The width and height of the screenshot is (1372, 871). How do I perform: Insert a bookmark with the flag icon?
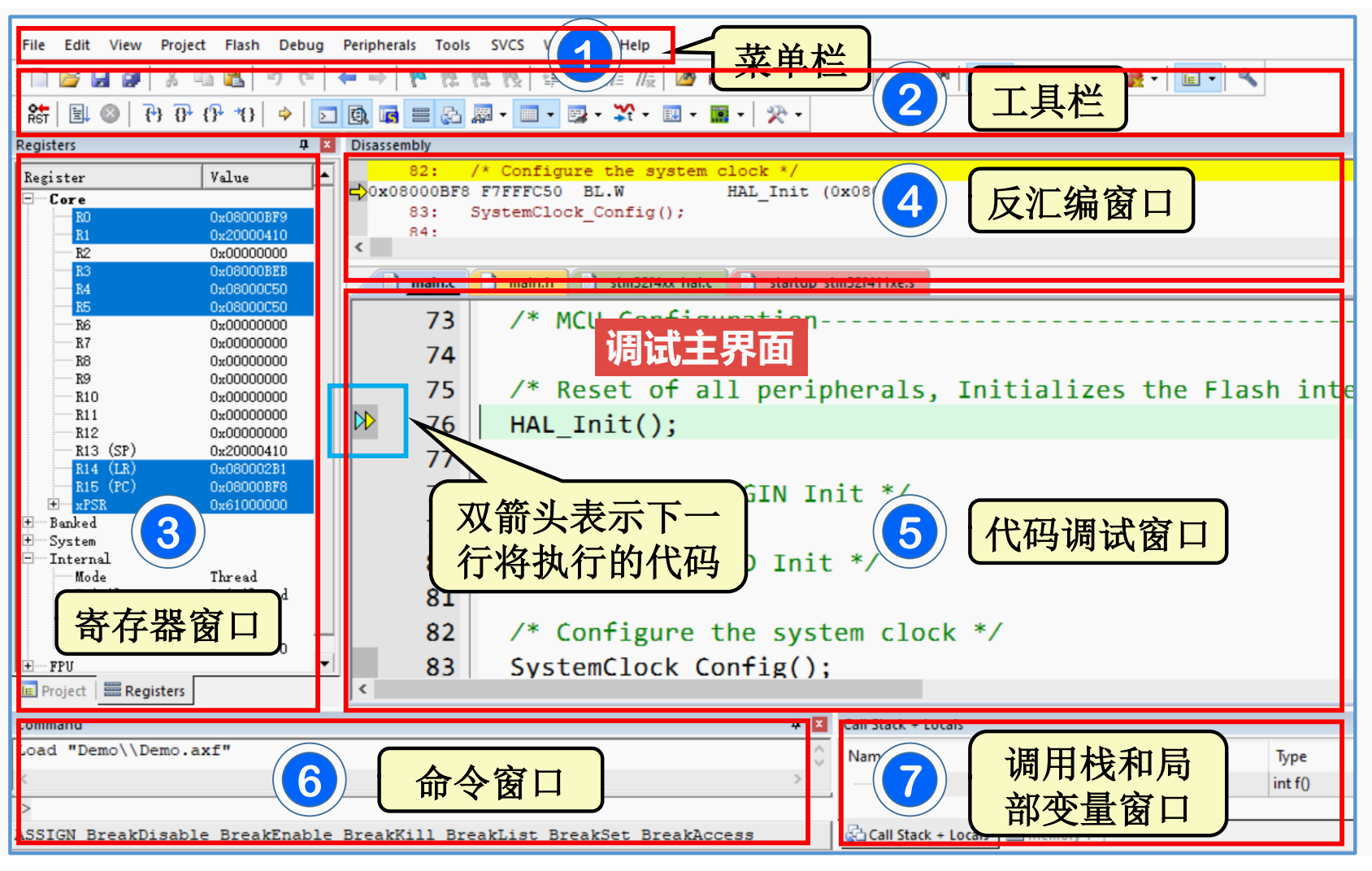coord(418,79)
